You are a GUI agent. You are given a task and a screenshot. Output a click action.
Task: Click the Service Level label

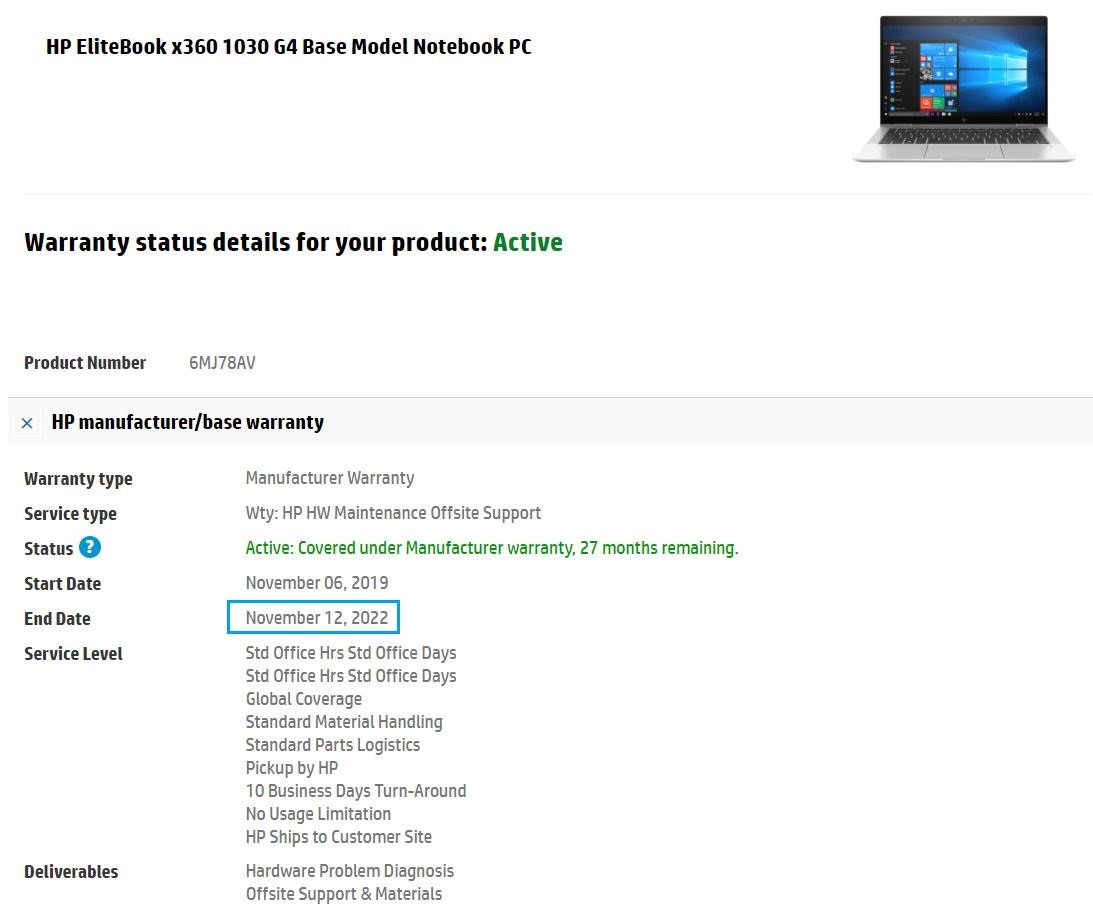[73, 654]
